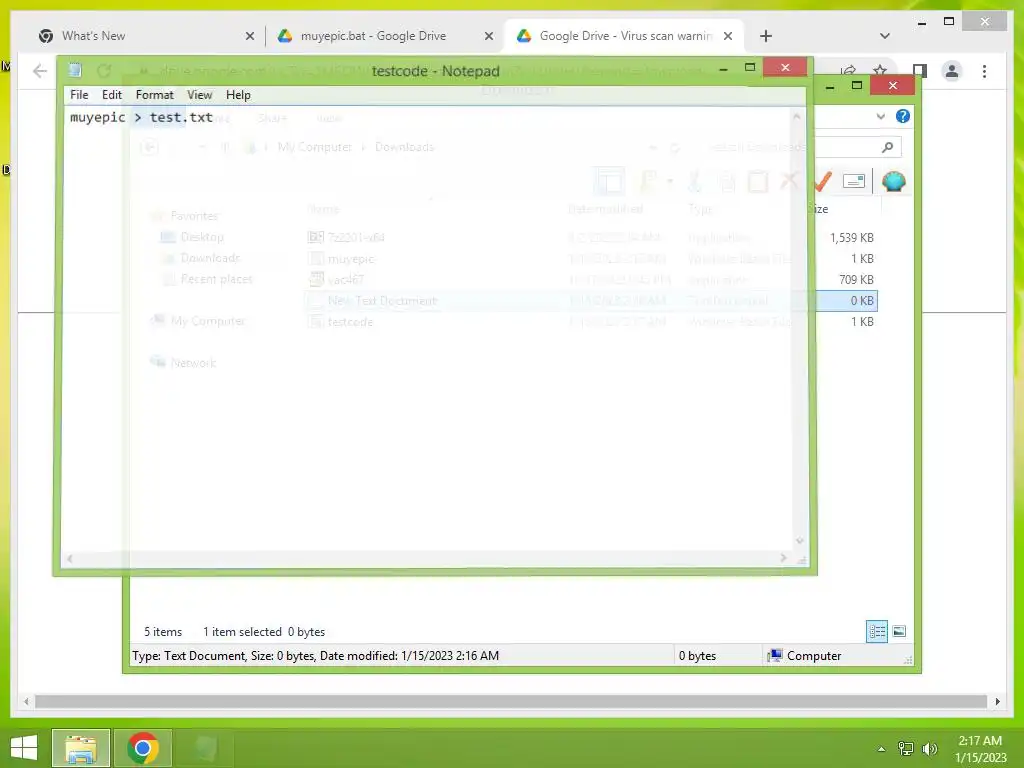Minimize the Chrome window
Image resolution: width=1024 pixels, height=768 pixels.
coord(921,22)
